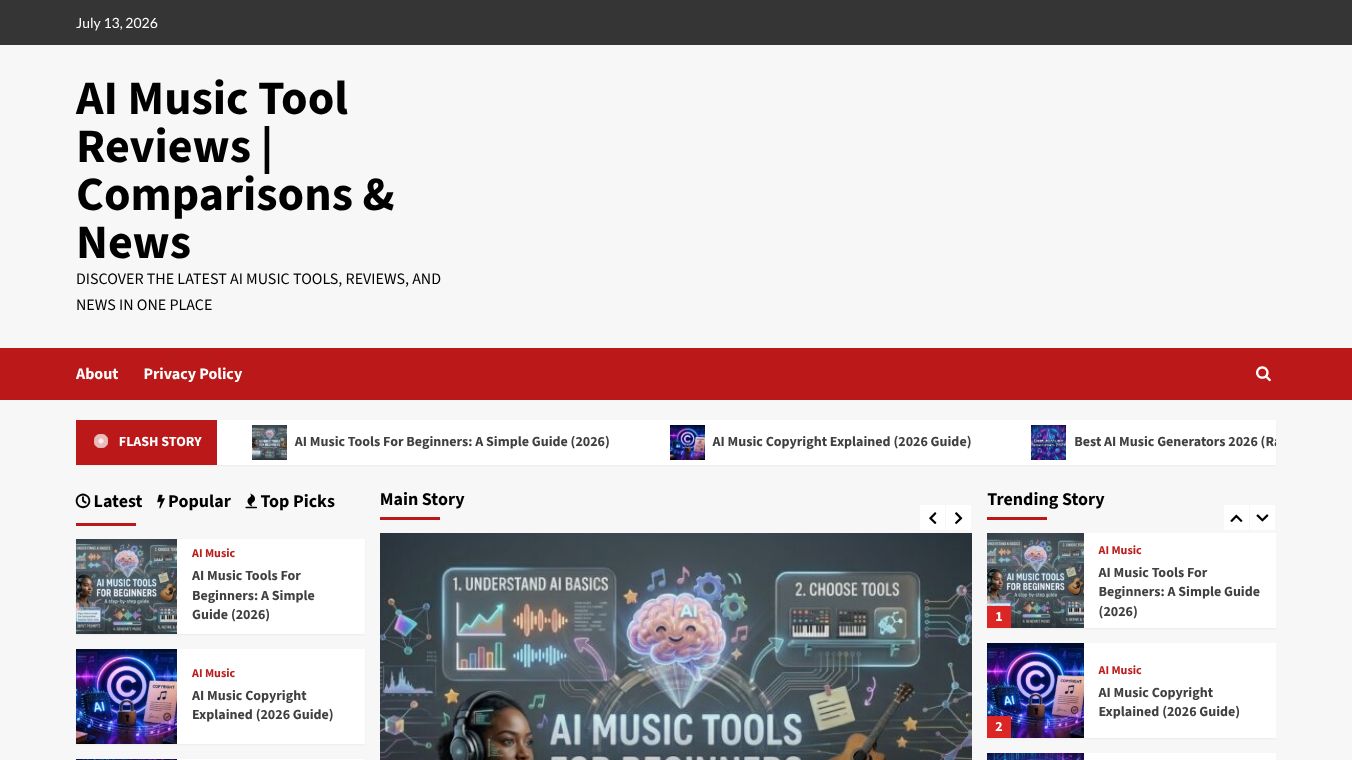Switch to the Top Picks tab

click(x=290, y=501)
